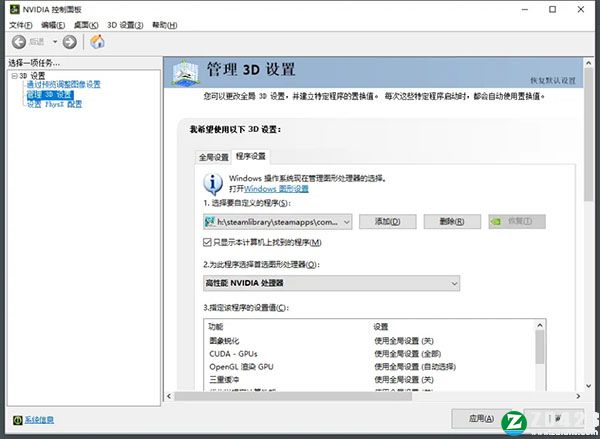600x439 pixels.
Task: Open the 系统信息 link
Action: click(x=39, y=420)
